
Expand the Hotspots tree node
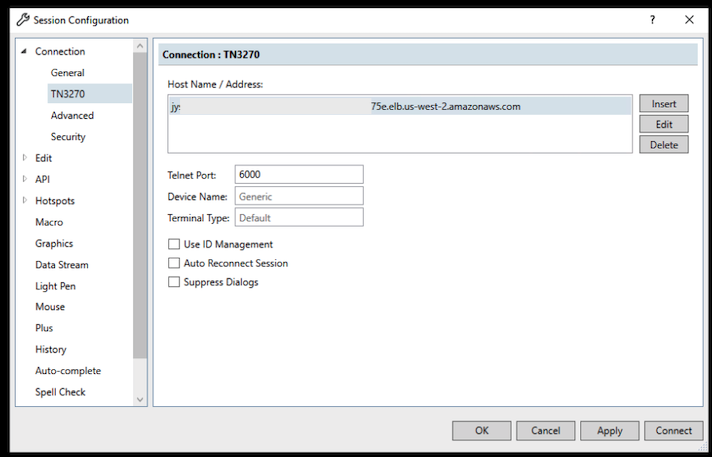coord(24,201)
